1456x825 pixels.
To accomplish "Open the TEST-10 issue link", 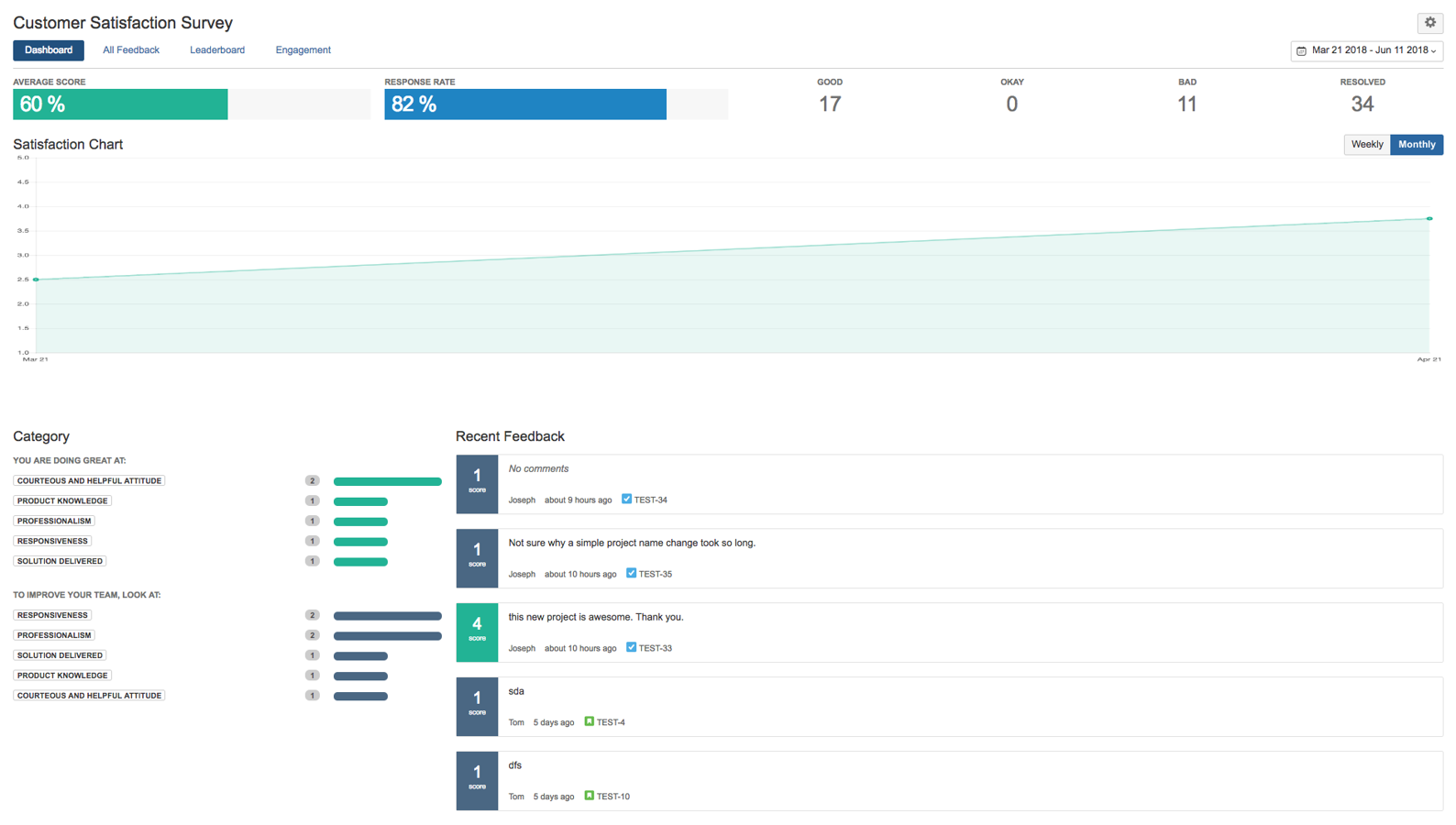I will click(x=612, y=797).
